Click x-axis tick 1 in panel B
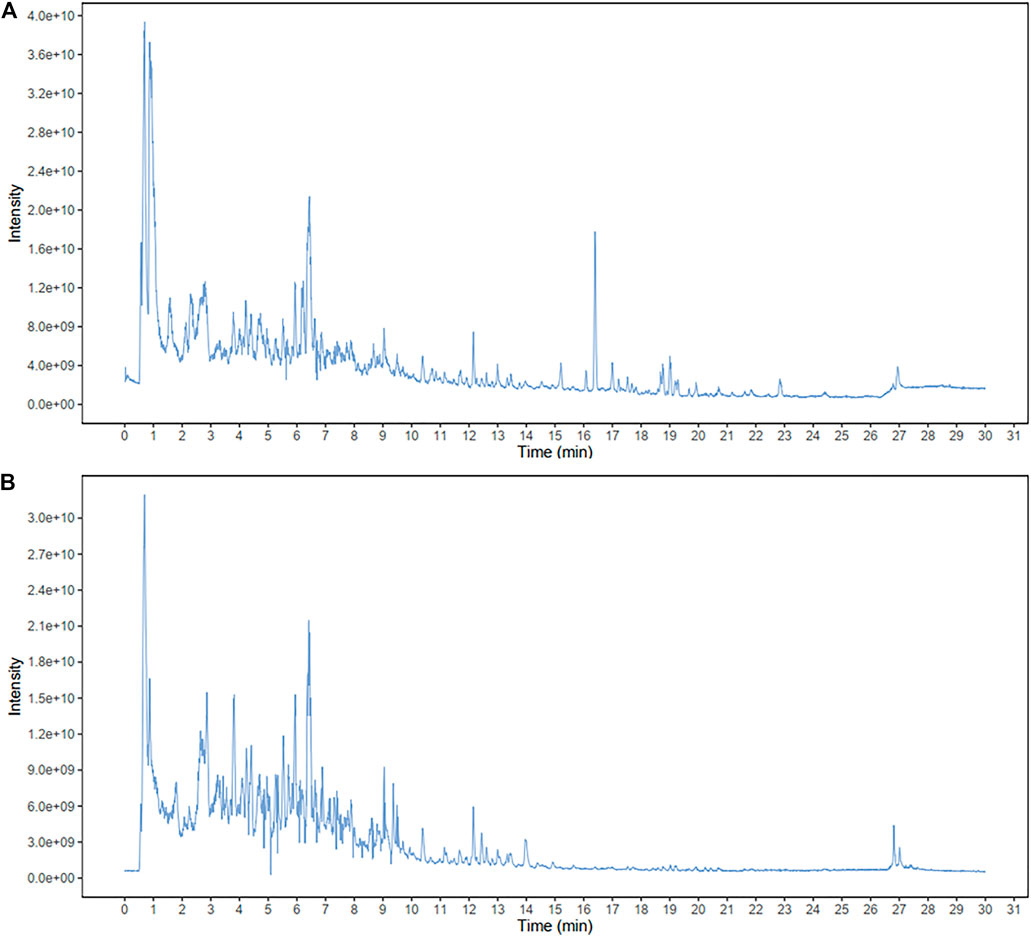This screenshot has width=1031, height=936. pyautogui.click(x=153, y=910)
